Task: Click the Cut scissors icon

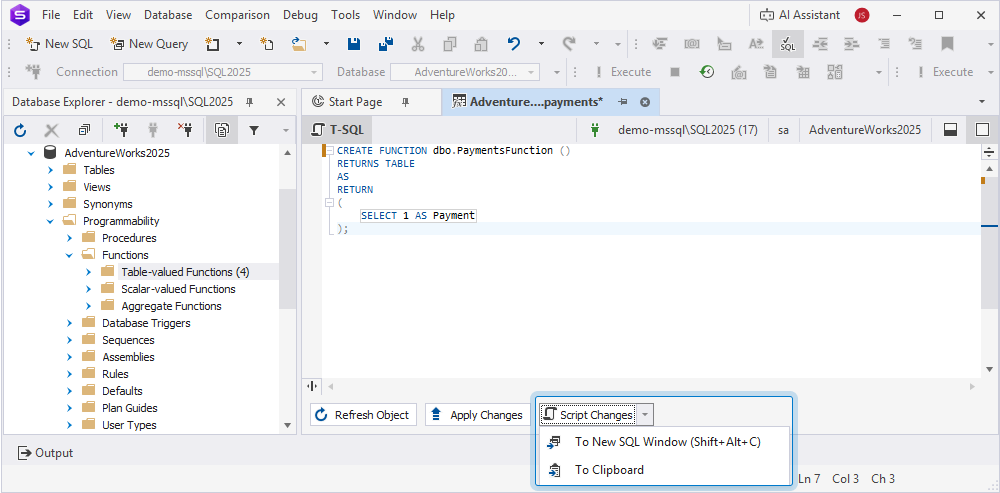Action: pyautogui.click(x=418, y=44)
